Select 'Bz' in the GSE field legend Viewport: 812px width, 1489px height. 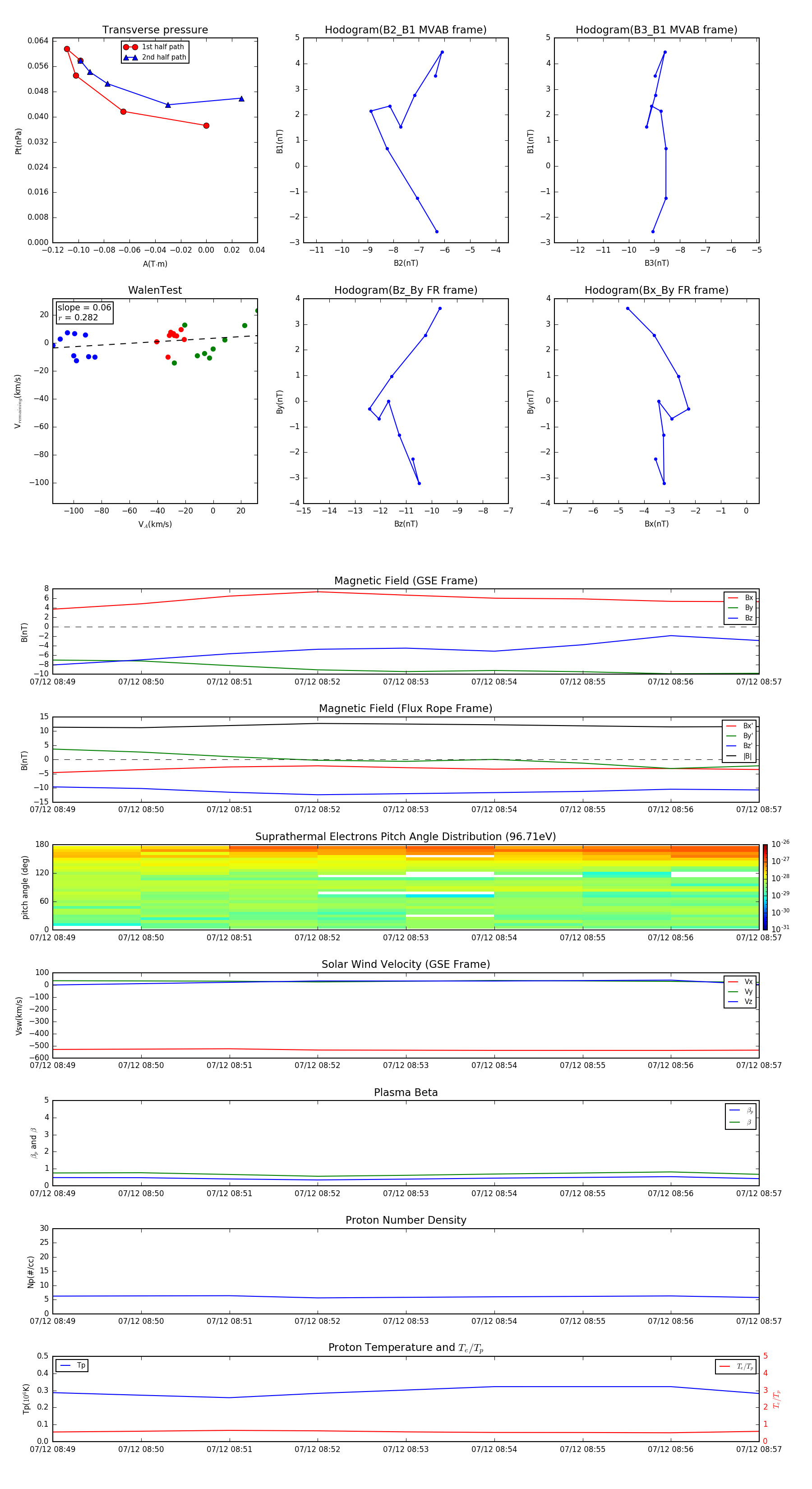click(740, 618)
